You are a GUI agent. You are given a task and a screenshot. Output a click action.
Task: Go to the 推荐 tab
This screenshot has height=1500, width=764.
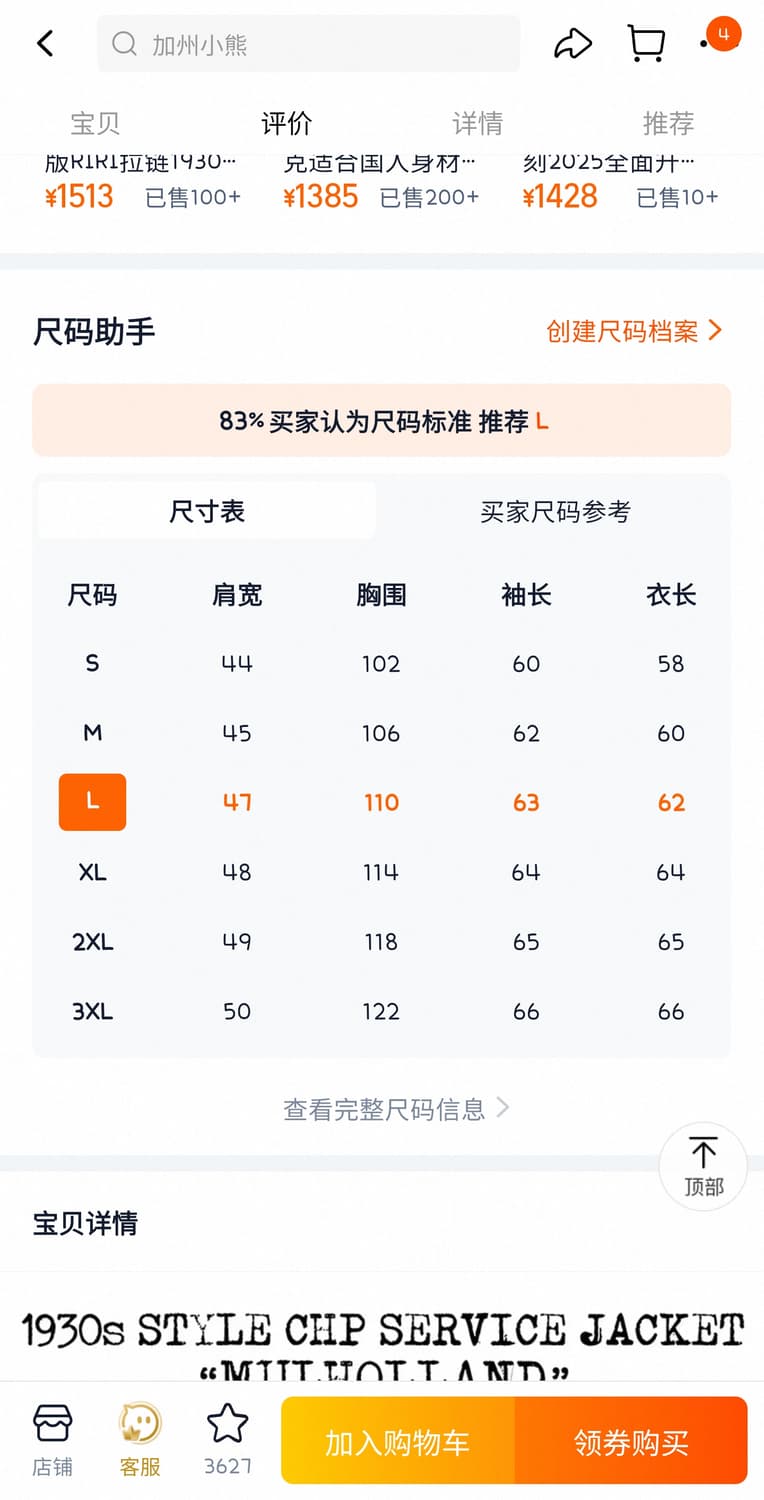pos(668,123)
